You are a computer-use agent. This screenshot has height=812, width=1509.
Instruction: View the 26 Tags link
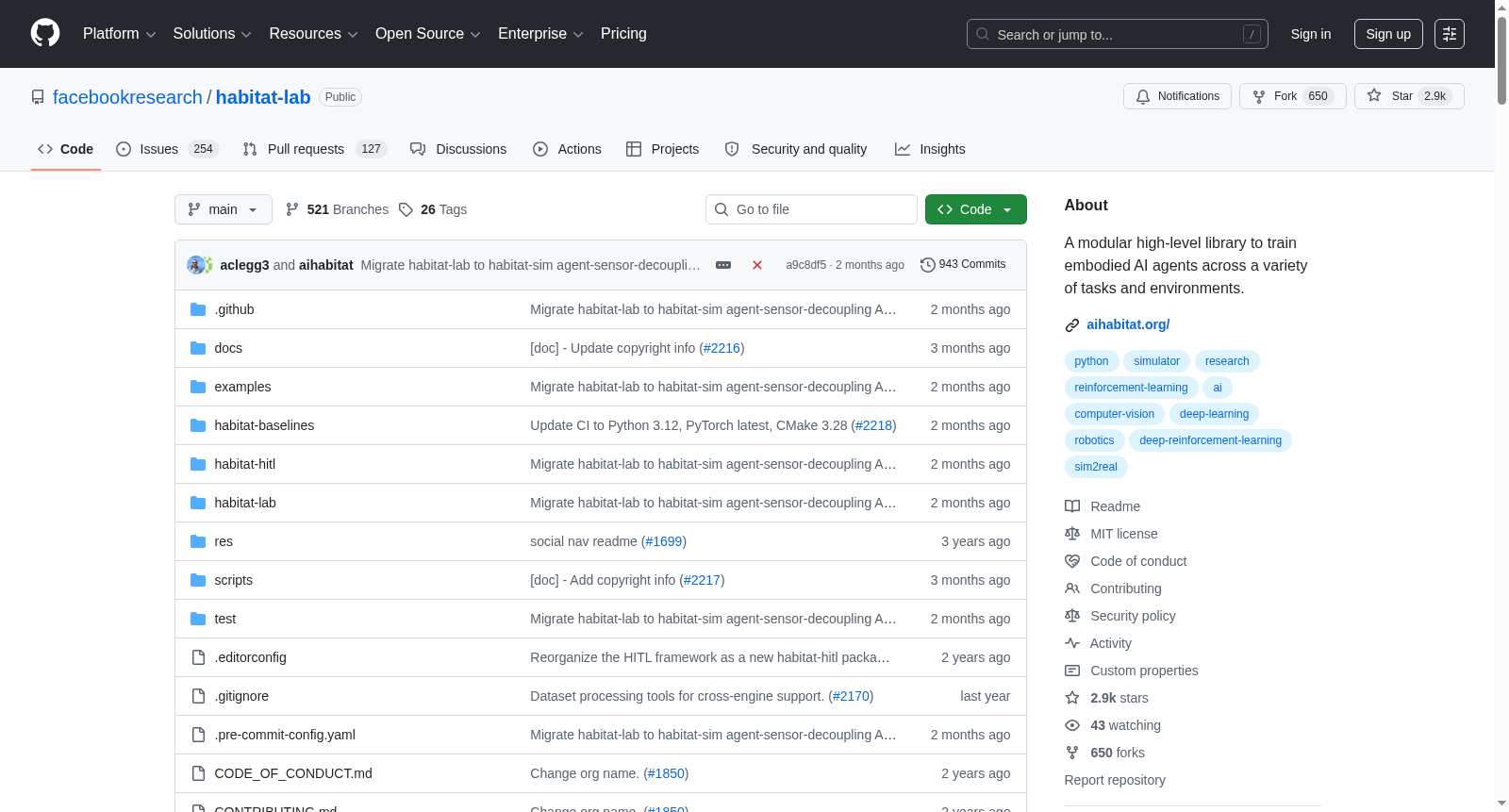tap(433, 209)
